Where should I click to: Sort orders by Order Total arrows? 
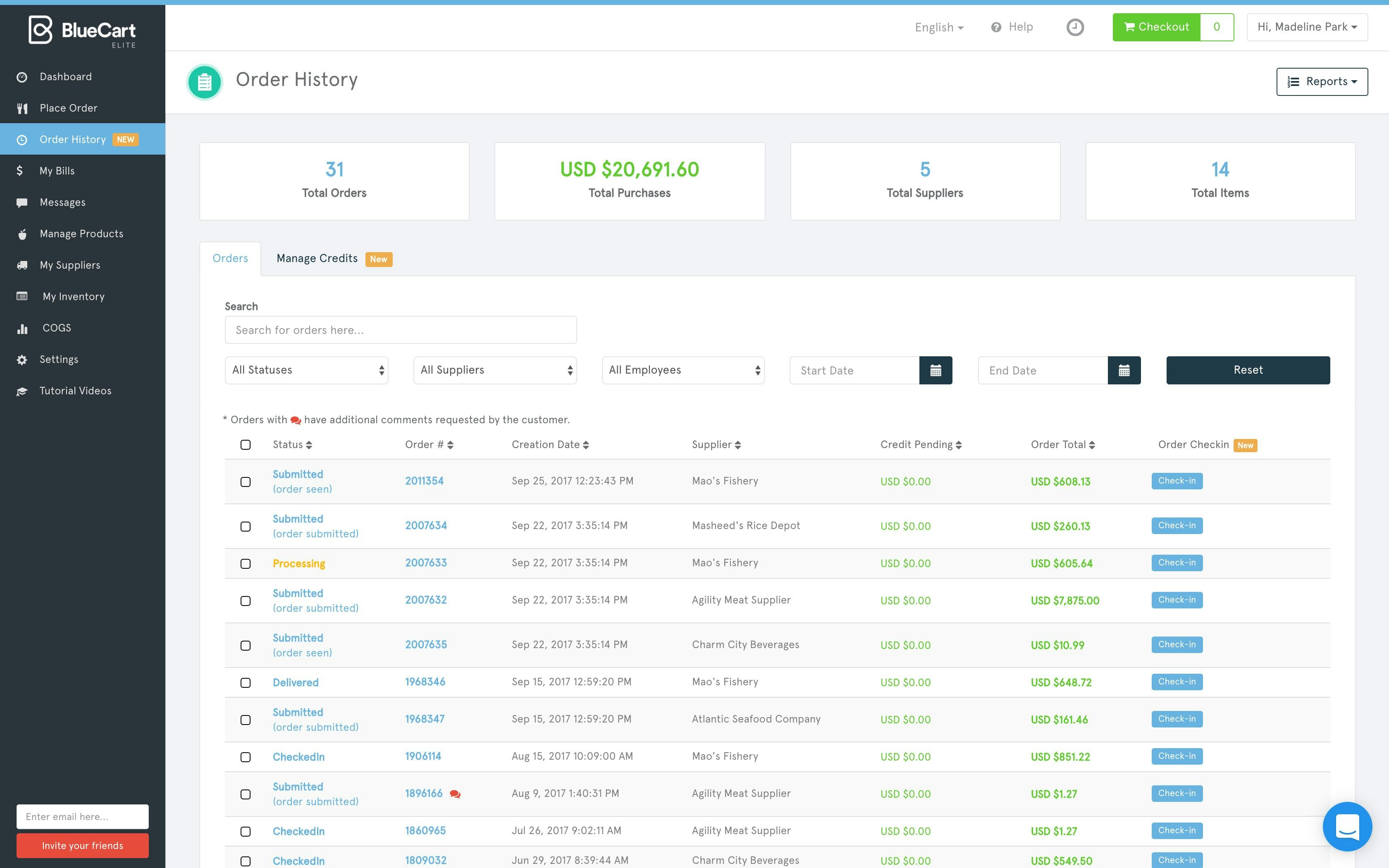pyautogui.click(x=1092, y=445)
